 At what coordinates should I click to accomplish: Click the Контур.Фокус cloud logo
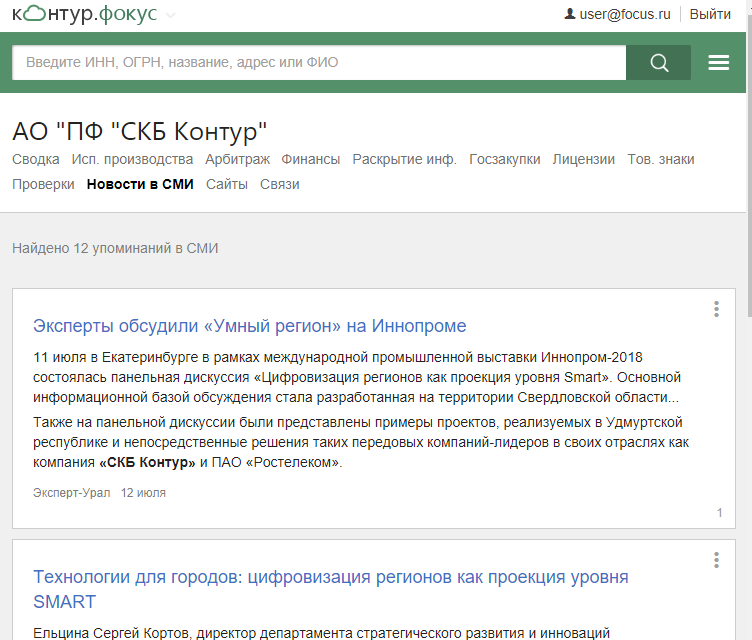[84, 14]
